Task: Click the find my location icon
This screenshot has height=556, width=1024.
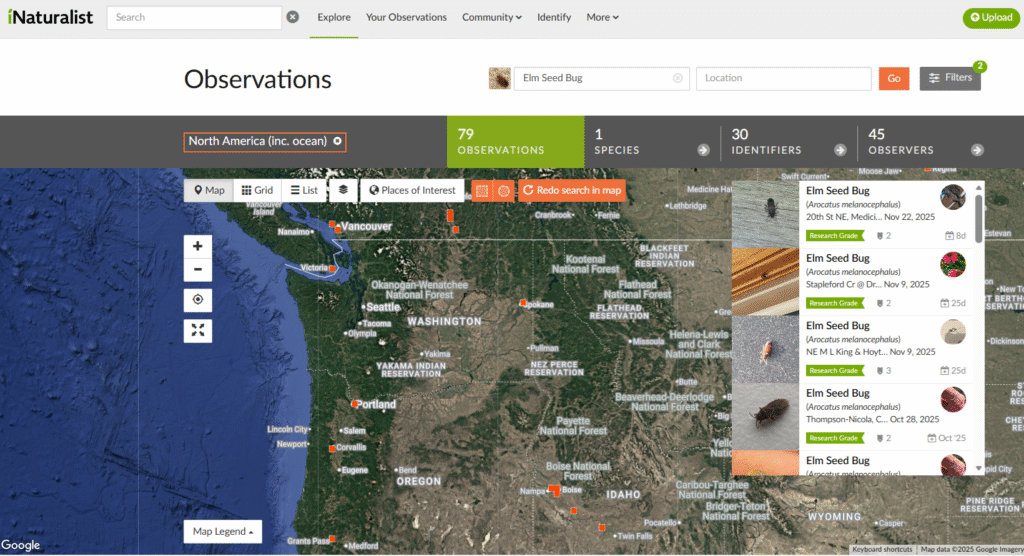Action: [197, 300]
